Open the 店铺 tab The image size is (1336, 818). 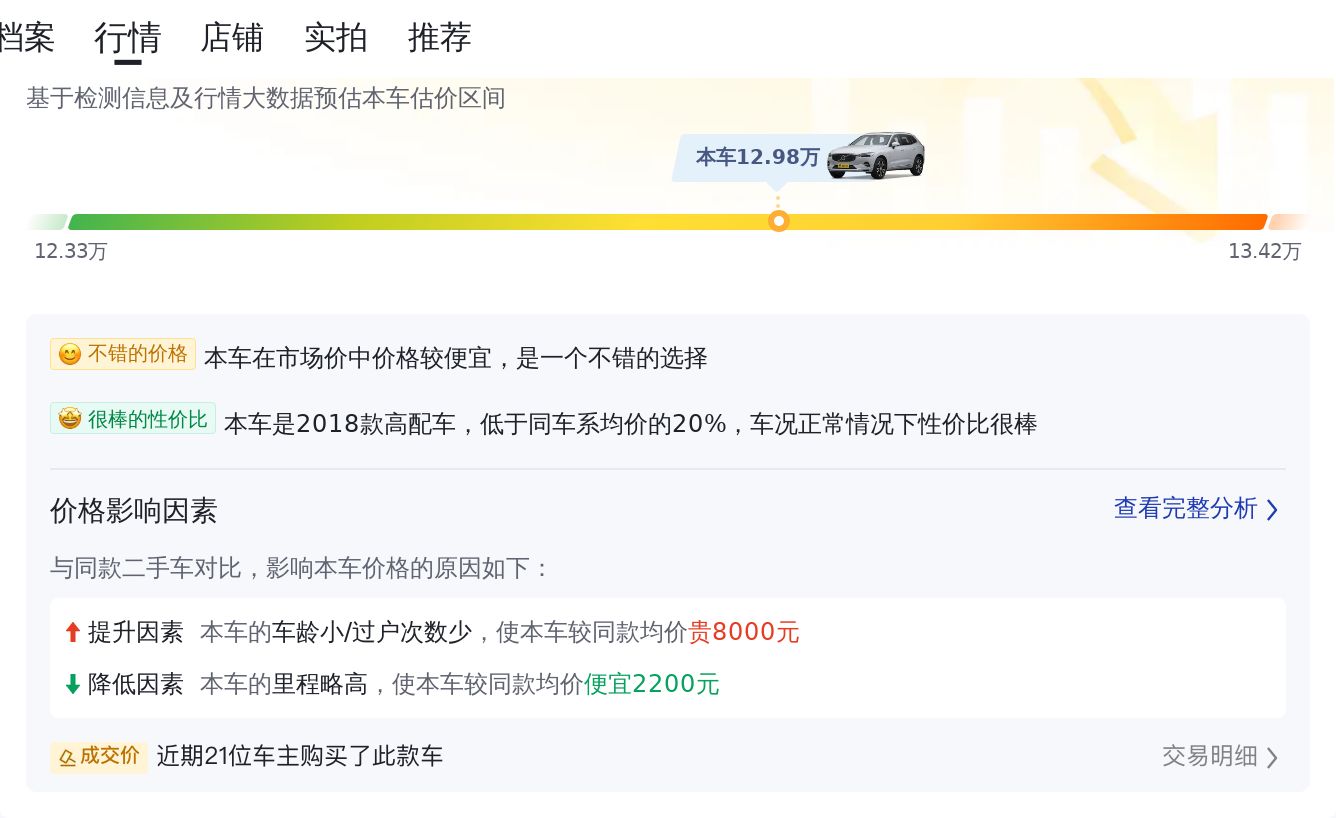[x=232, y=38]
